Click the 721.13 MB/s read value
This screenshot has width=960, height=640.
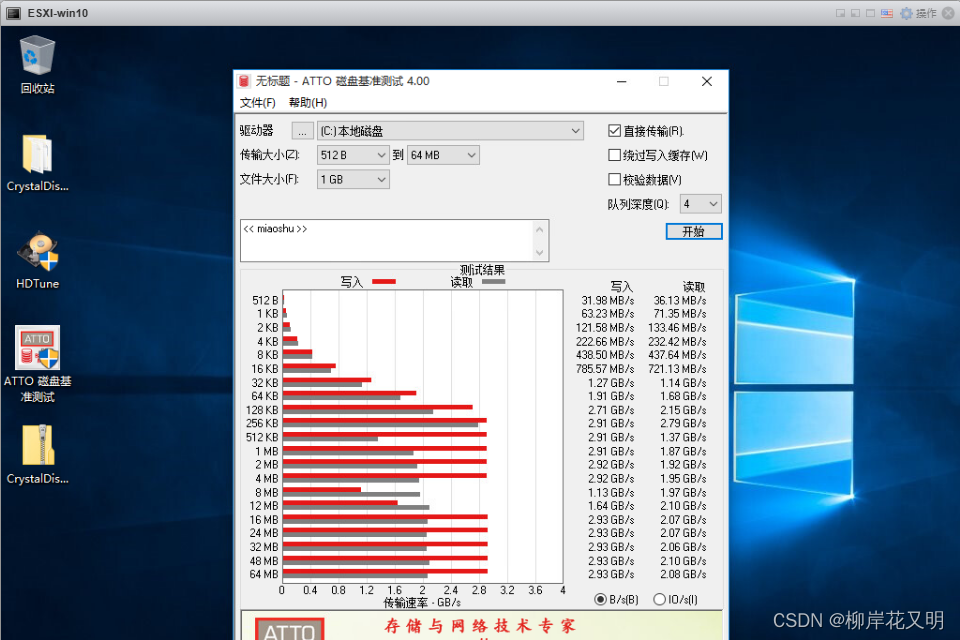pos(677,369)
